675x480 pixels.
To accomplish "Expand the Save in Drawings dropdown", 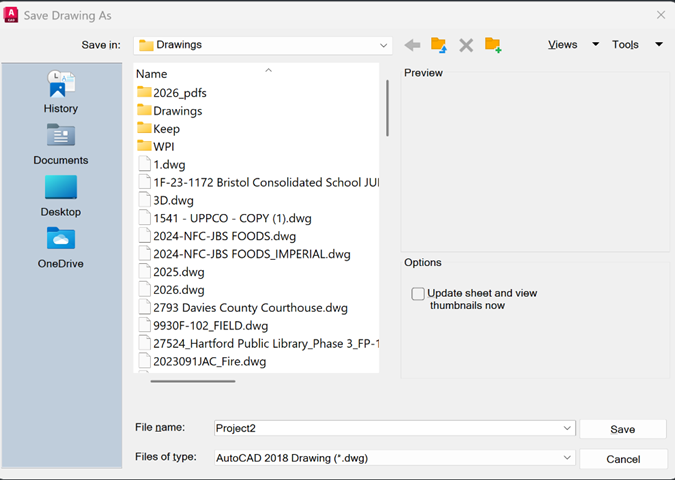I will point(383,45).
